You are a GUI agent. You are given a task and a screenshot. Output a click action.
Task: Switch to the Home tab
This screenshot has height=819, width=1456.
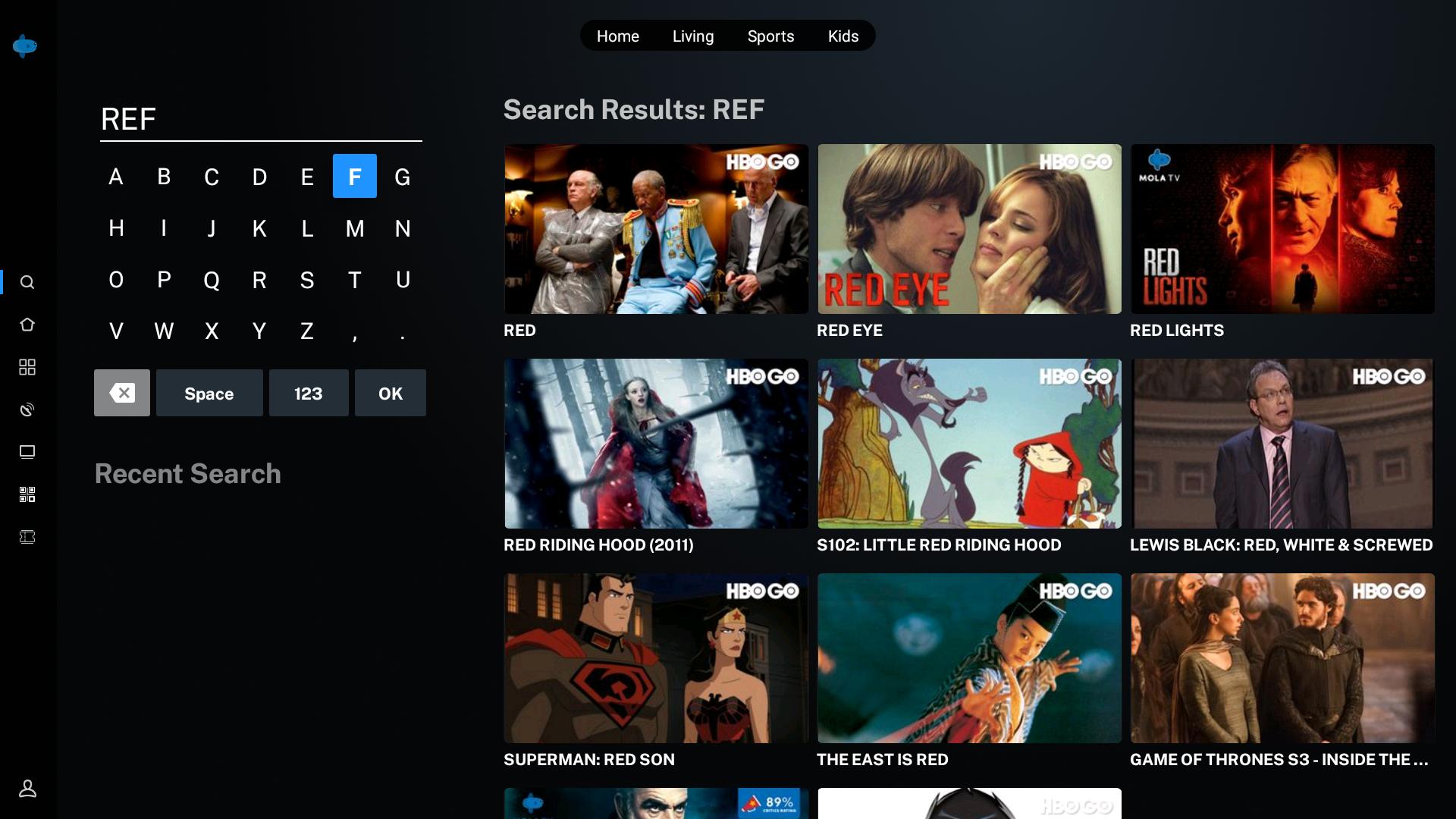coord(618,36)
